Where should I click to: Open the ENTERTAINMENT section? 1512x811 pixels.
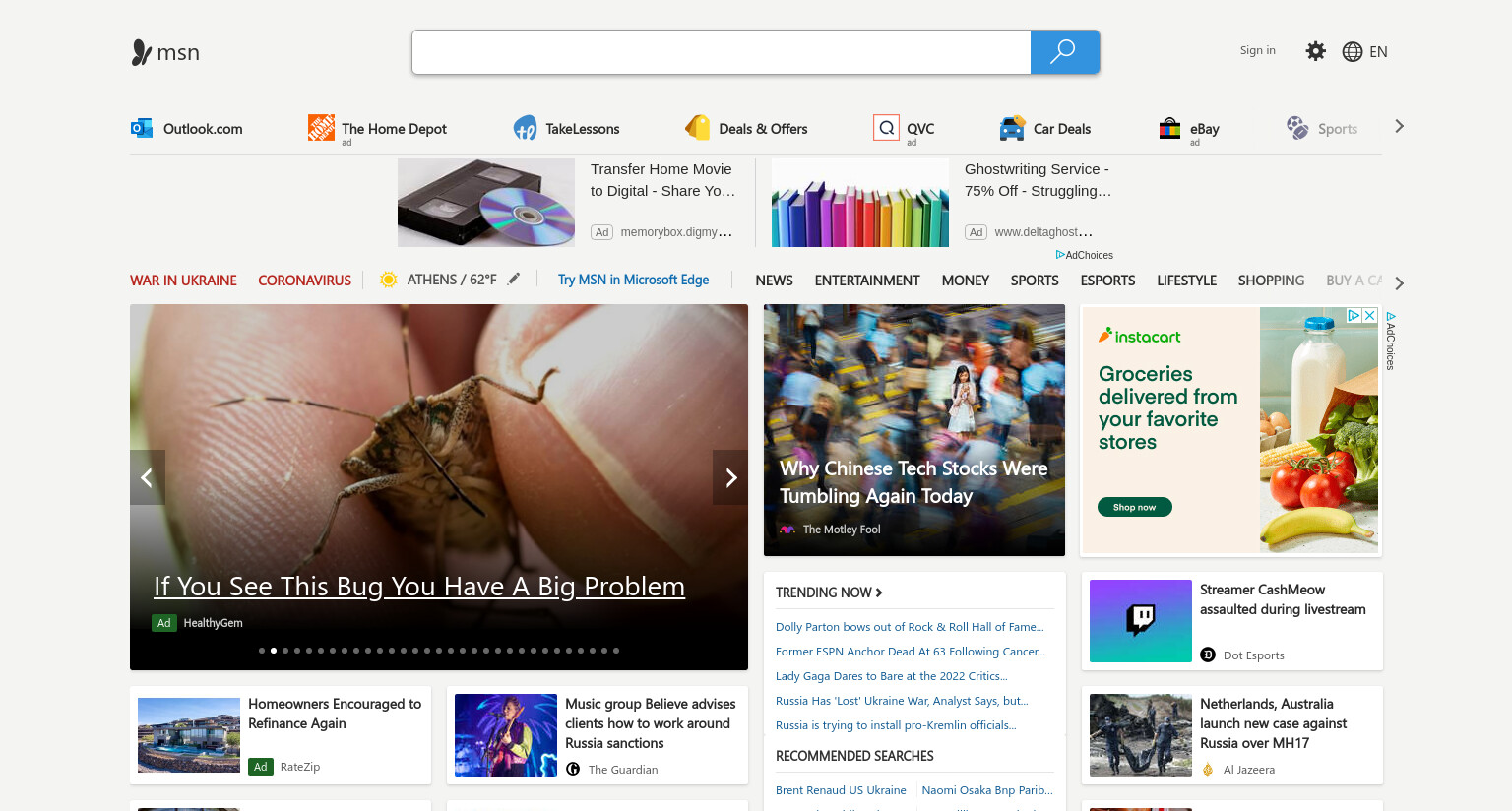pyautogui.click(x=867, y=281)
